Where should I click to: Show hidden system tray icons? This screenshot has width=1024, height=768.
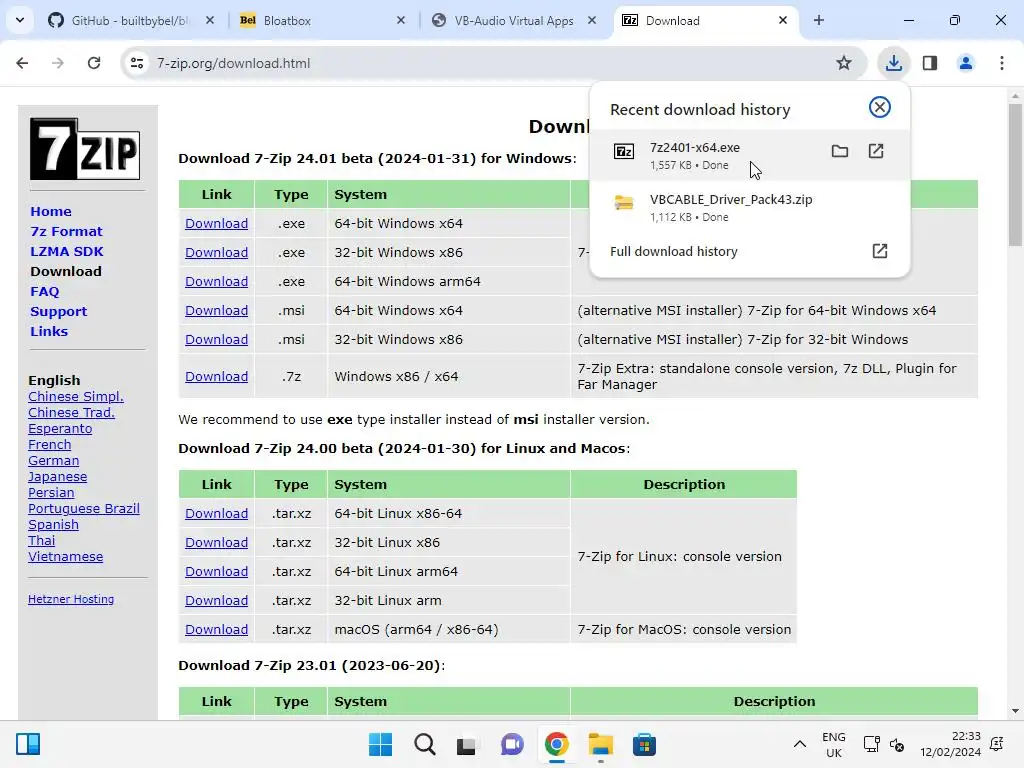click(x=799, y=744)
